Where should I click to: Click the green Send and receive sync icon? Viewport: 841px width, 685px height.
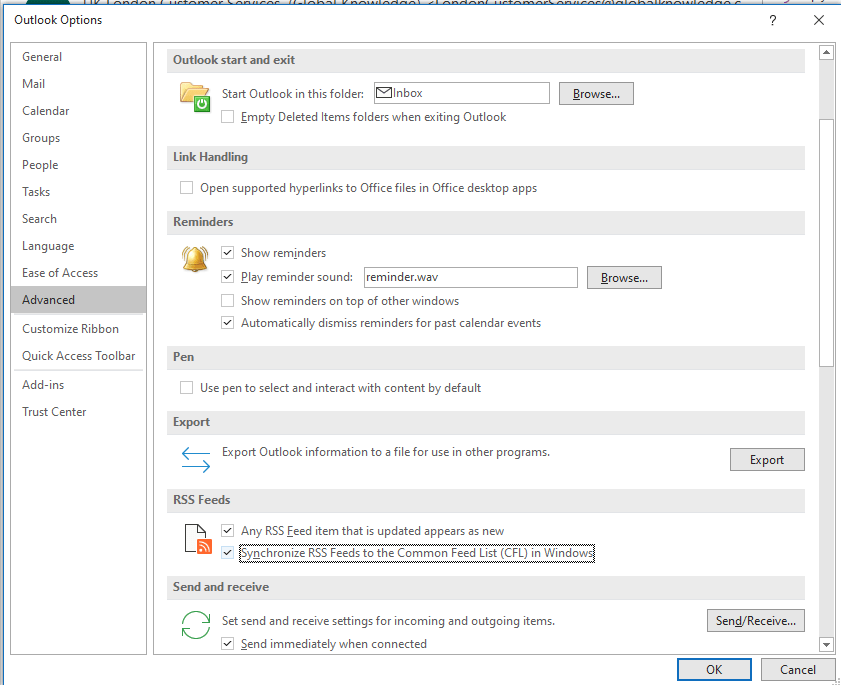click(195, 625)
